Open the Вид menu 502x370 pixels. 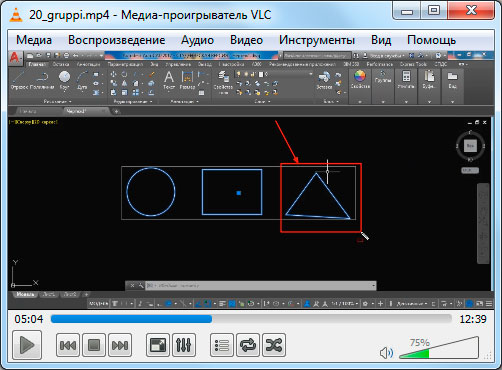381,40
